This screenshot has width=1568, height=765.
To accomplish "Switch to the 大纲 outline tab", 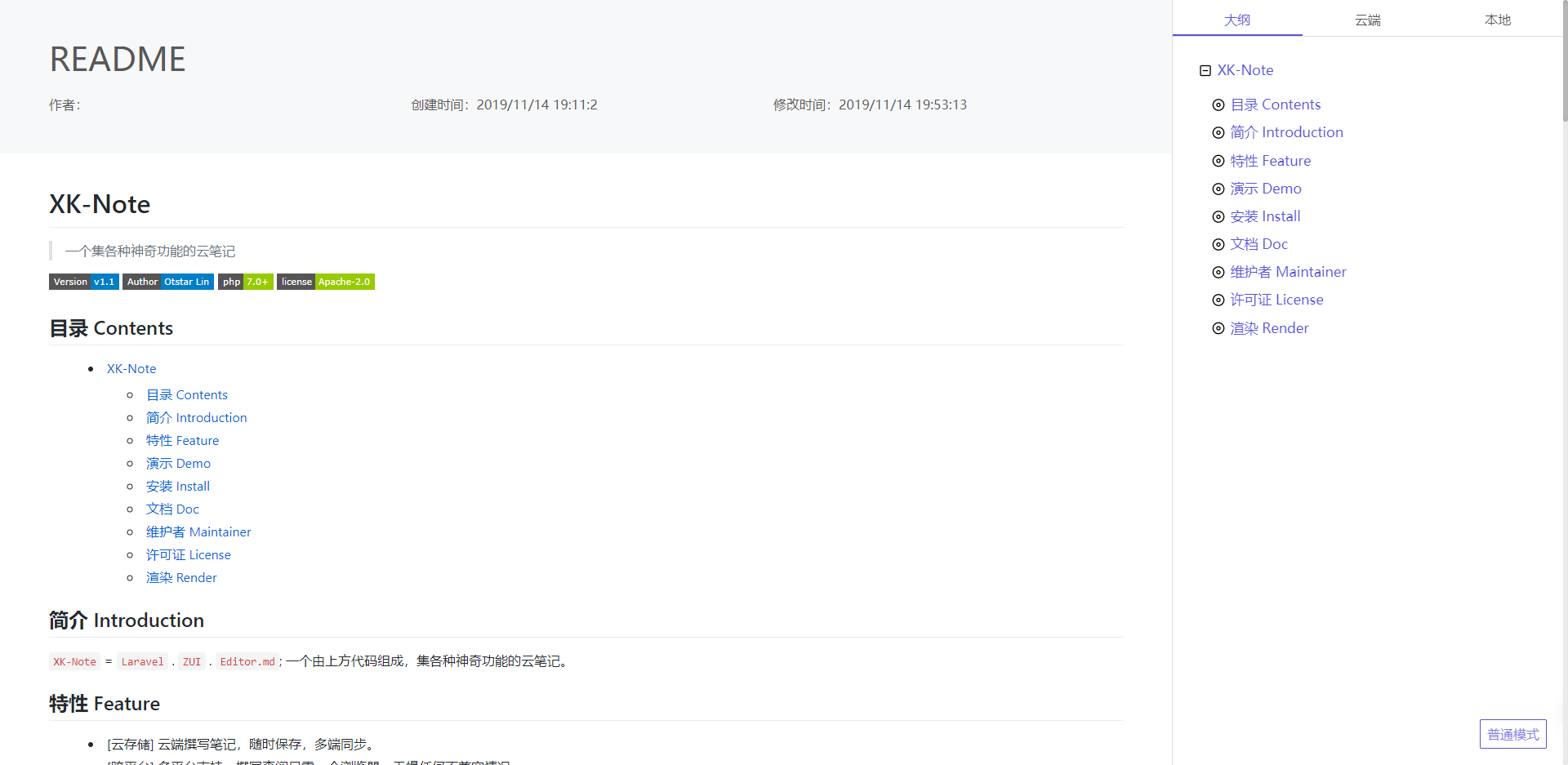I will pyautogui.click(x=1237, y=20).
